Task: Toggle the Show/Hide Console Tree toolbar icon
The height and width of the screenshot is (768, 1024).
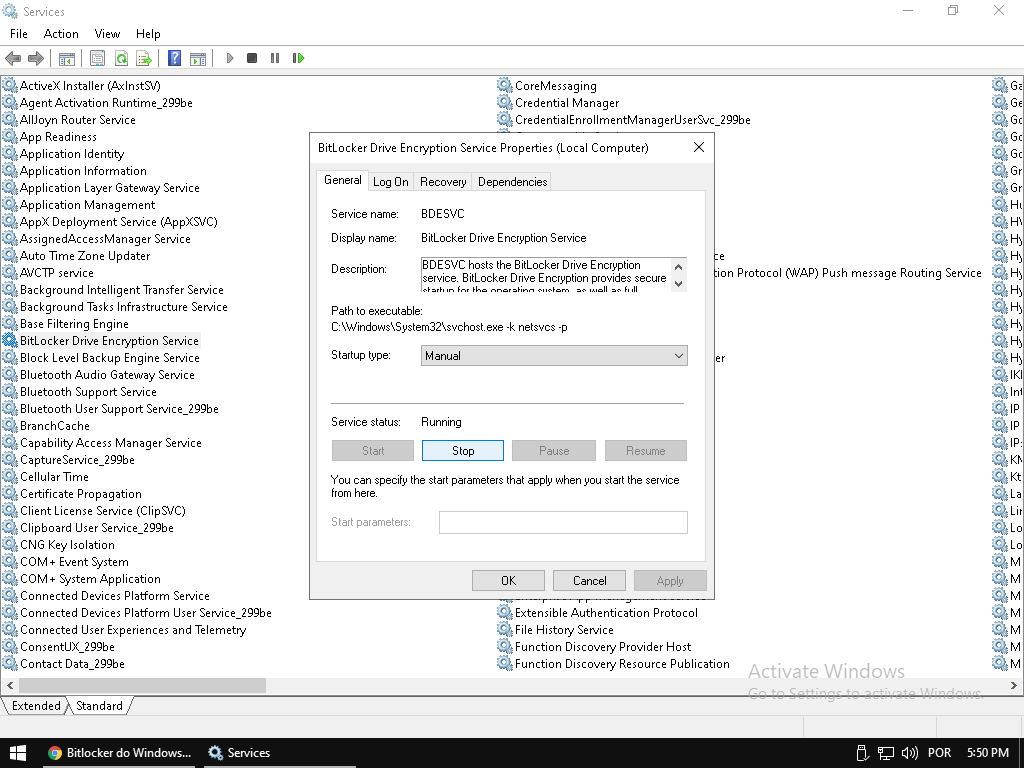Action: (67, 58)
